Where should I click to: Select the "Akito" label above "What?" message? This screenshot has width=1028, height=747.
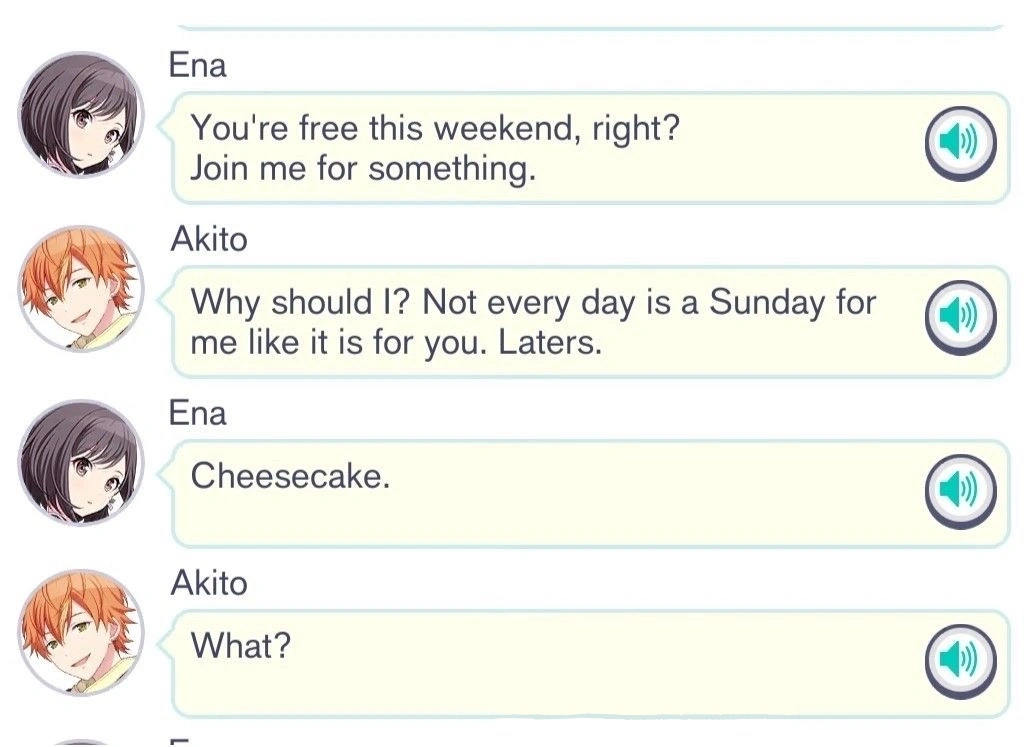coord(210,584)
